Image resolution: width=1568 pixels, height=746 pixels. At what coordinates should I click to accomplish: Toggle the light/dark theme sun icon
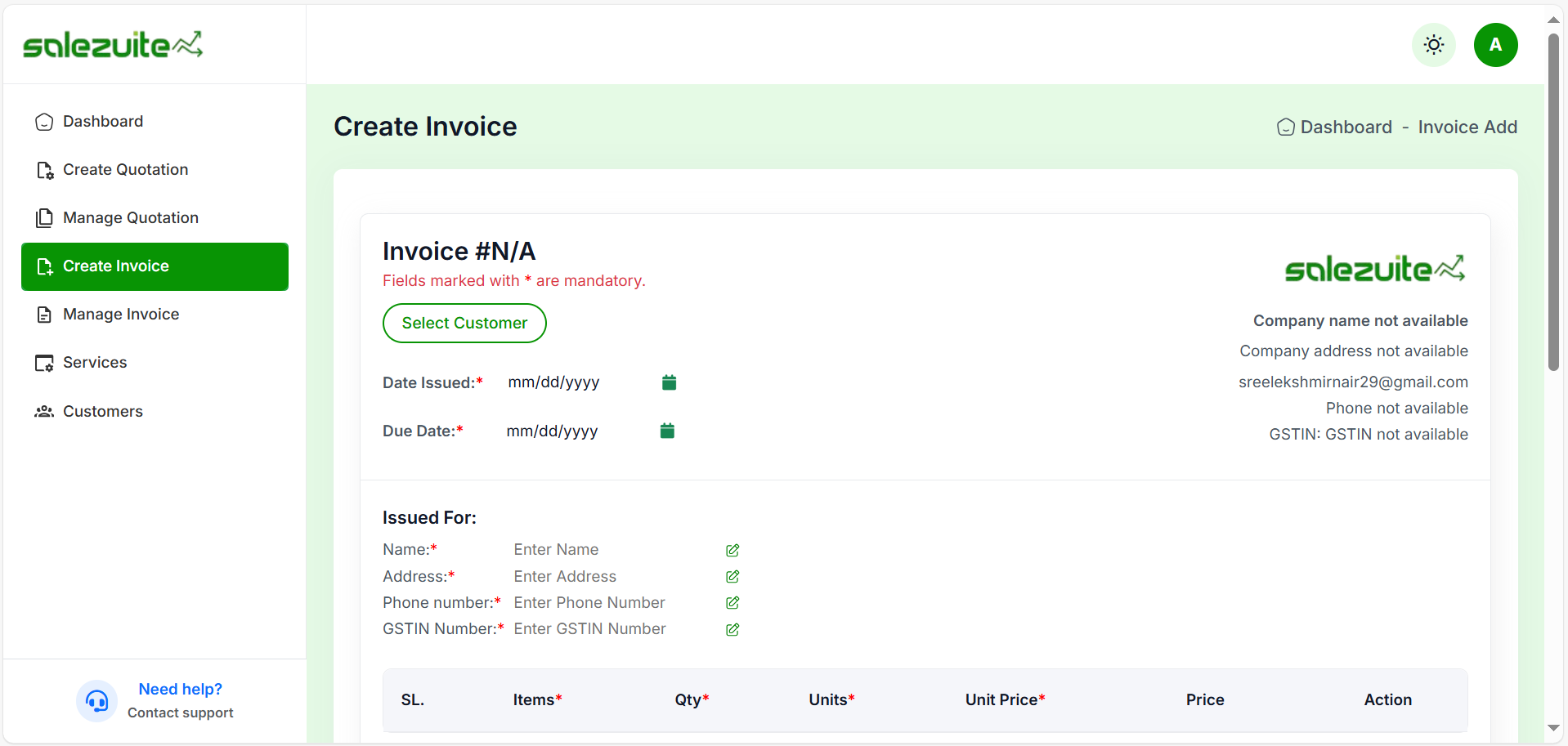click(1433, 45)
